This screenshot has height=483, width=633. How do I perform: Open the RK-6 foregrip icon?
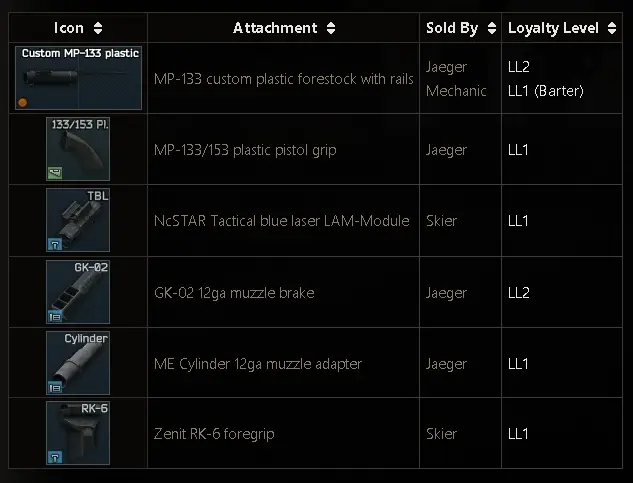point(78,433)
